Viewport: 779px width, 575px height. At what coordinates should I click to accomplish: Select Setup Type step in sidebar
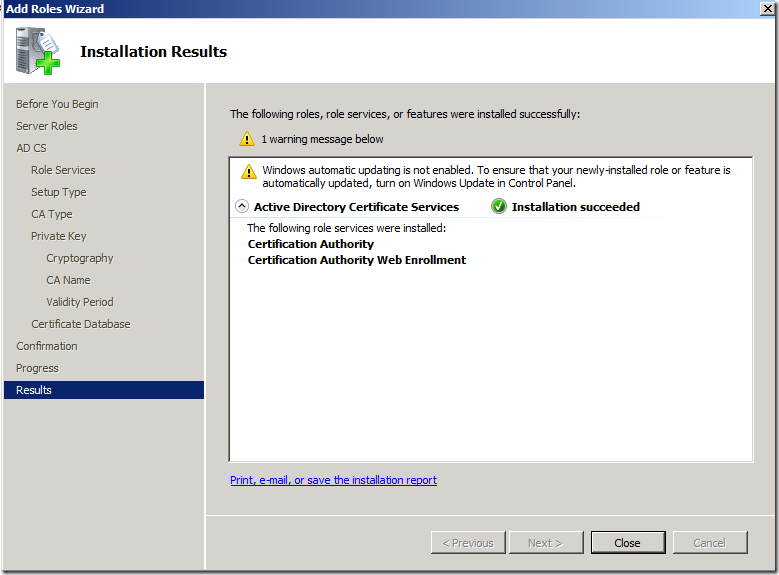pos(59,192)
